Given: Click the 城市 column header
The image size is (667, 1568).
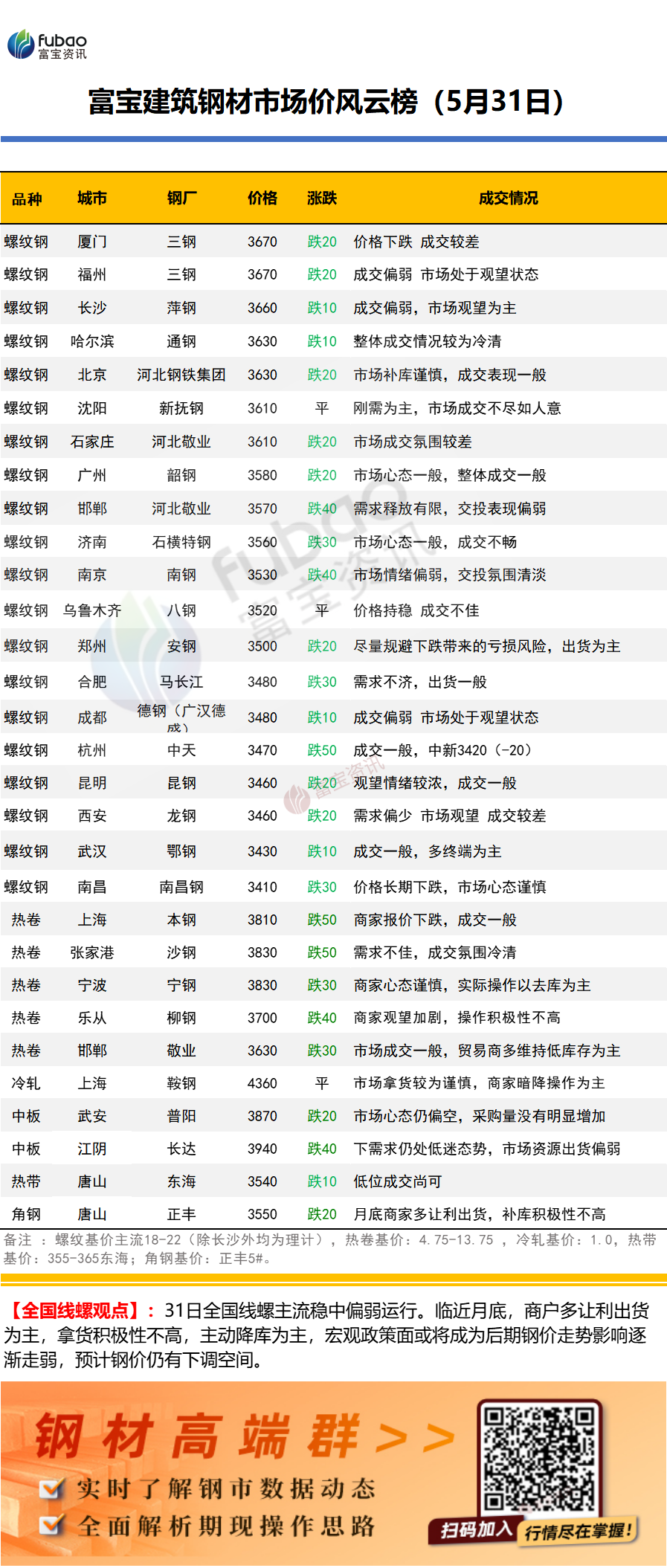Looking at the screenshot, I should point(92,198).
